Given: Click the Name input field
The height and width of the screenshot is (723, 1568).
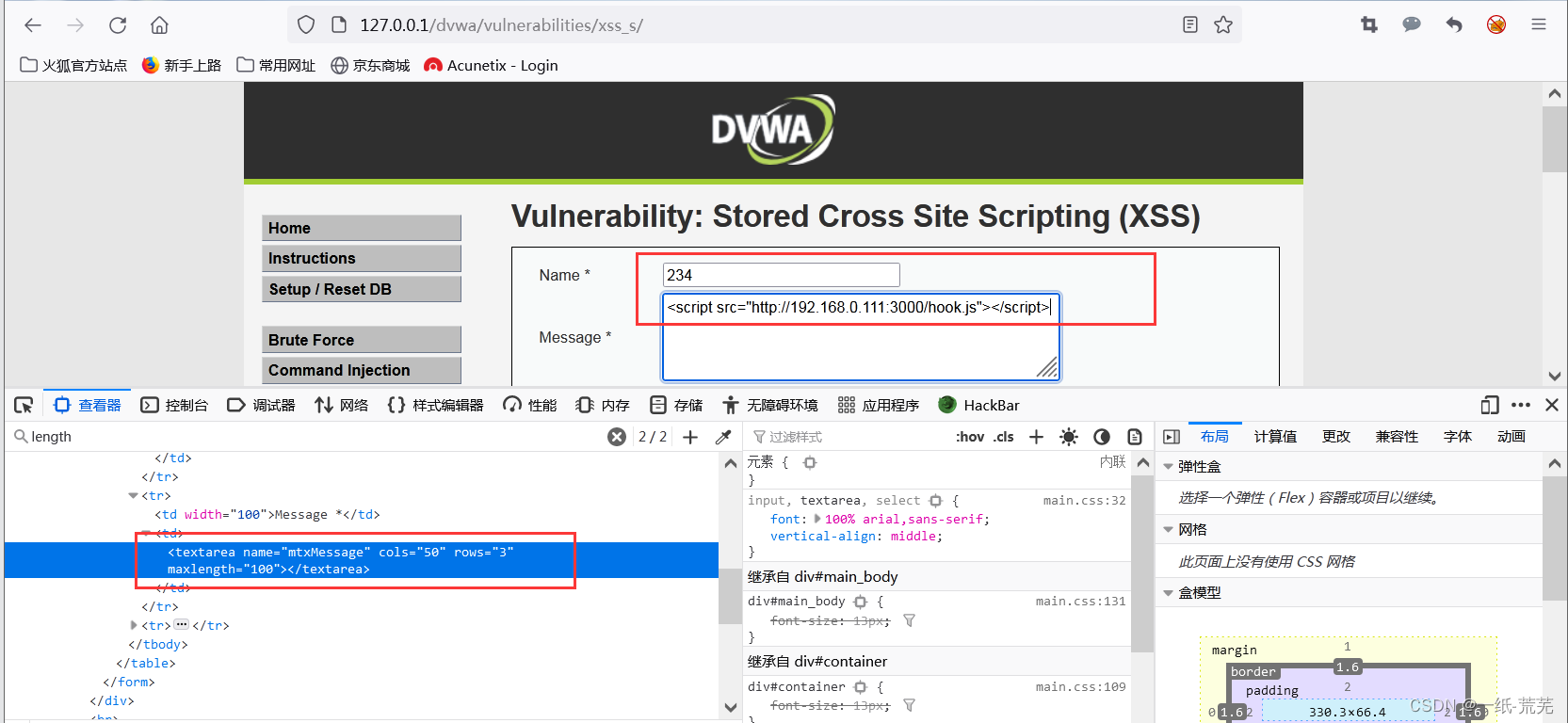Looking at the screenshot, I should click(781, 275).
